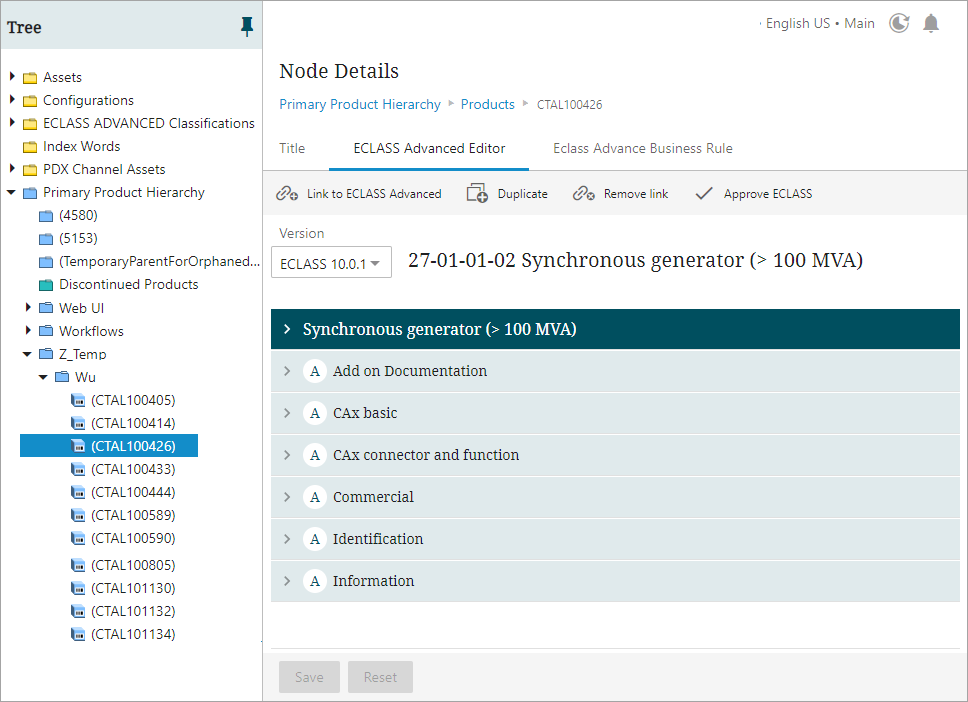Click the Link to ECLASS Advanced icon

(286, 193)
